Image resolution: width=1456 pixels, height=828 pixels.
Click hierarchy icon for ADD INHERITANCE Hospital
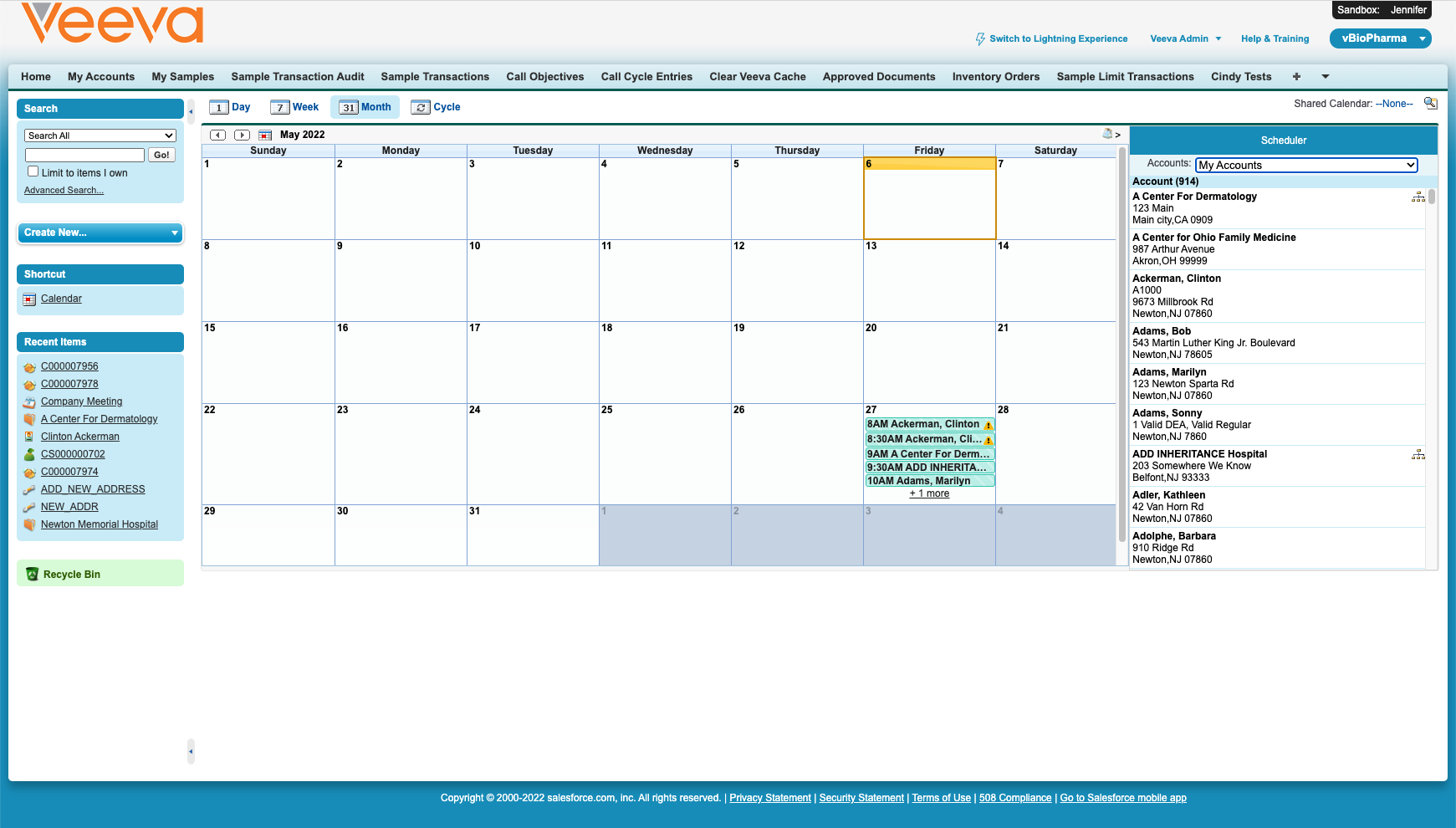tap(1418, 455)
